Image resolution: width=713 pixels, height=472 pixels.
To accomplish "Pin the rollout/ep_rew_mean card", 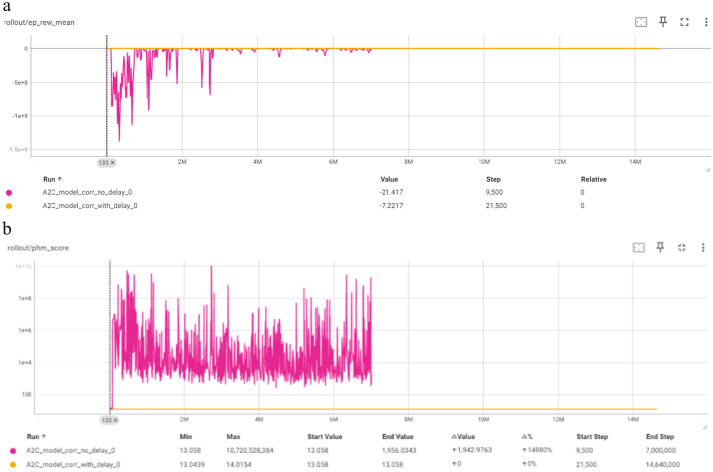I will (x=663, y=22).
